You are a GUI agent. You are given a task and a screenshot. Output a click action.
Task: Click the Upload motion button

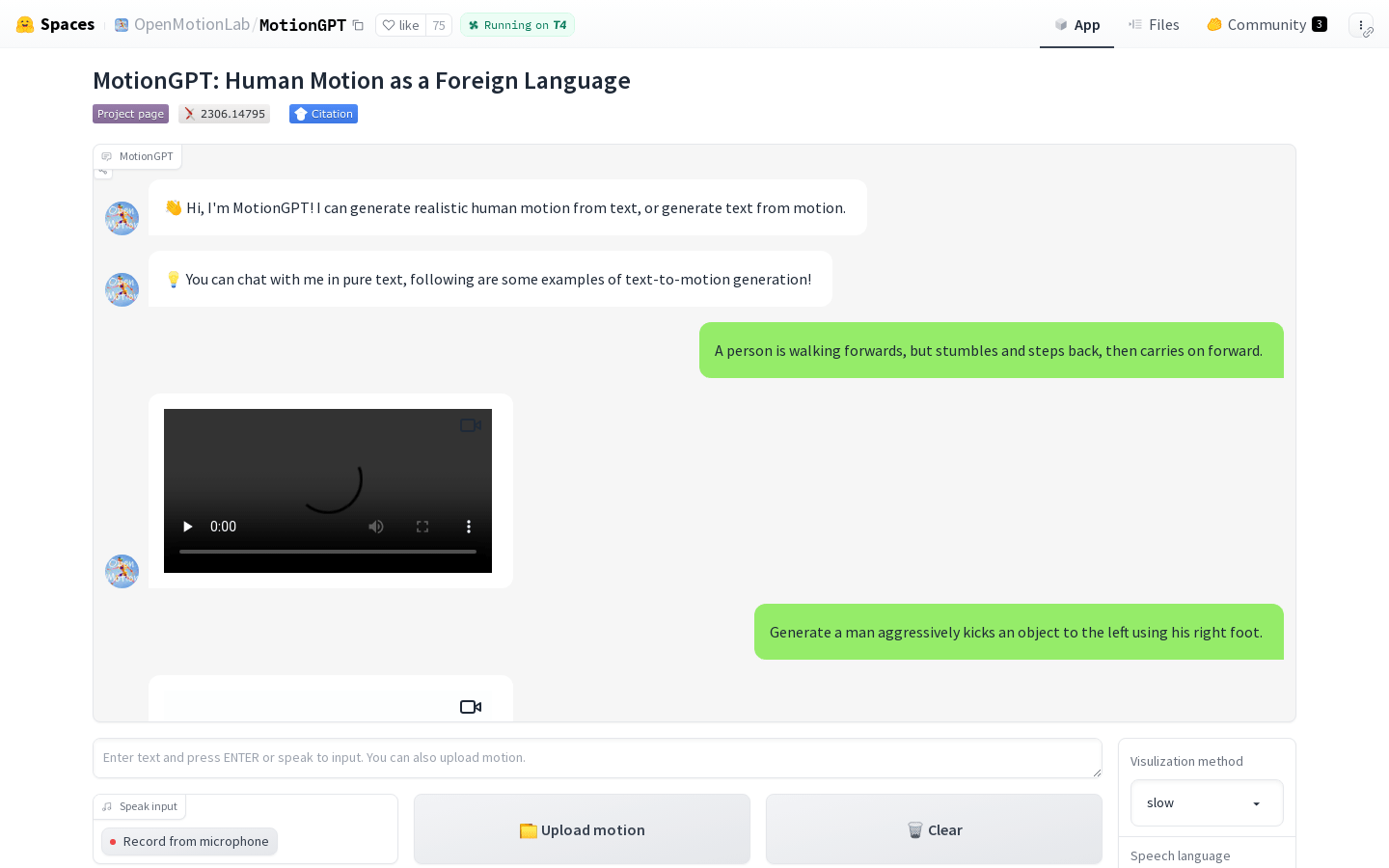coord(582,829)
